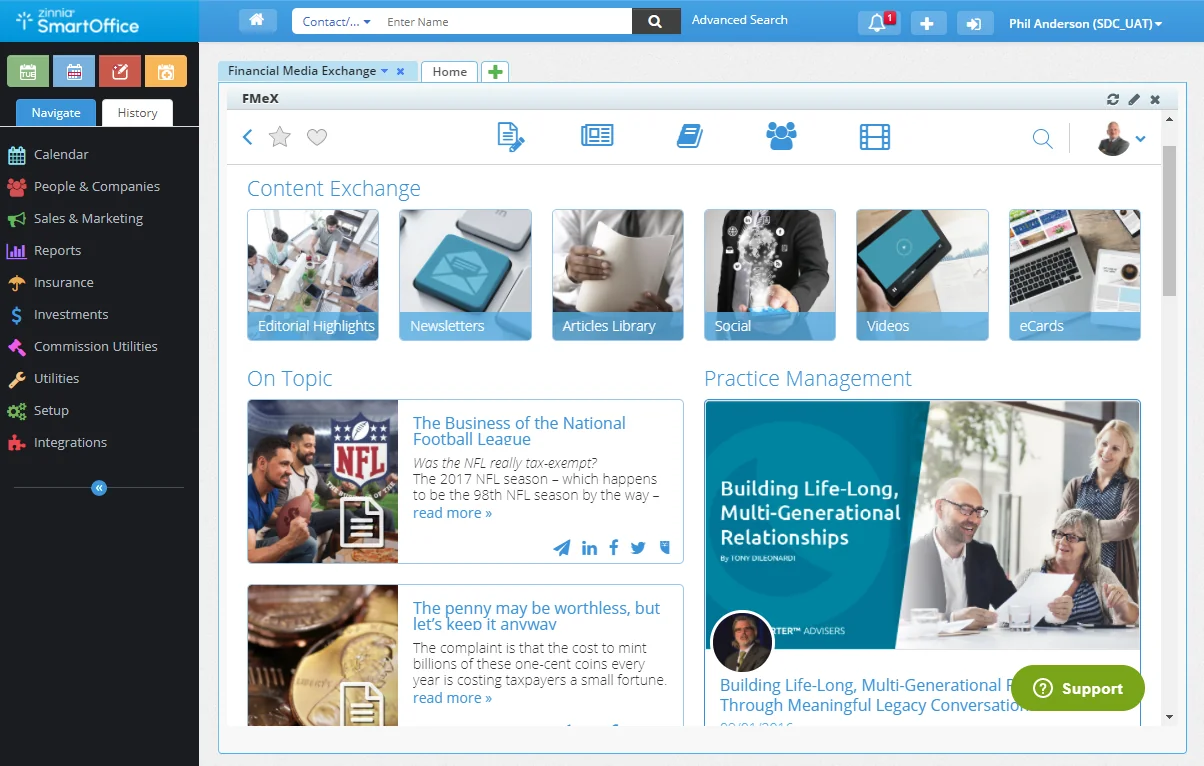Toggle the heart like icon

click(x=317, y=138)
